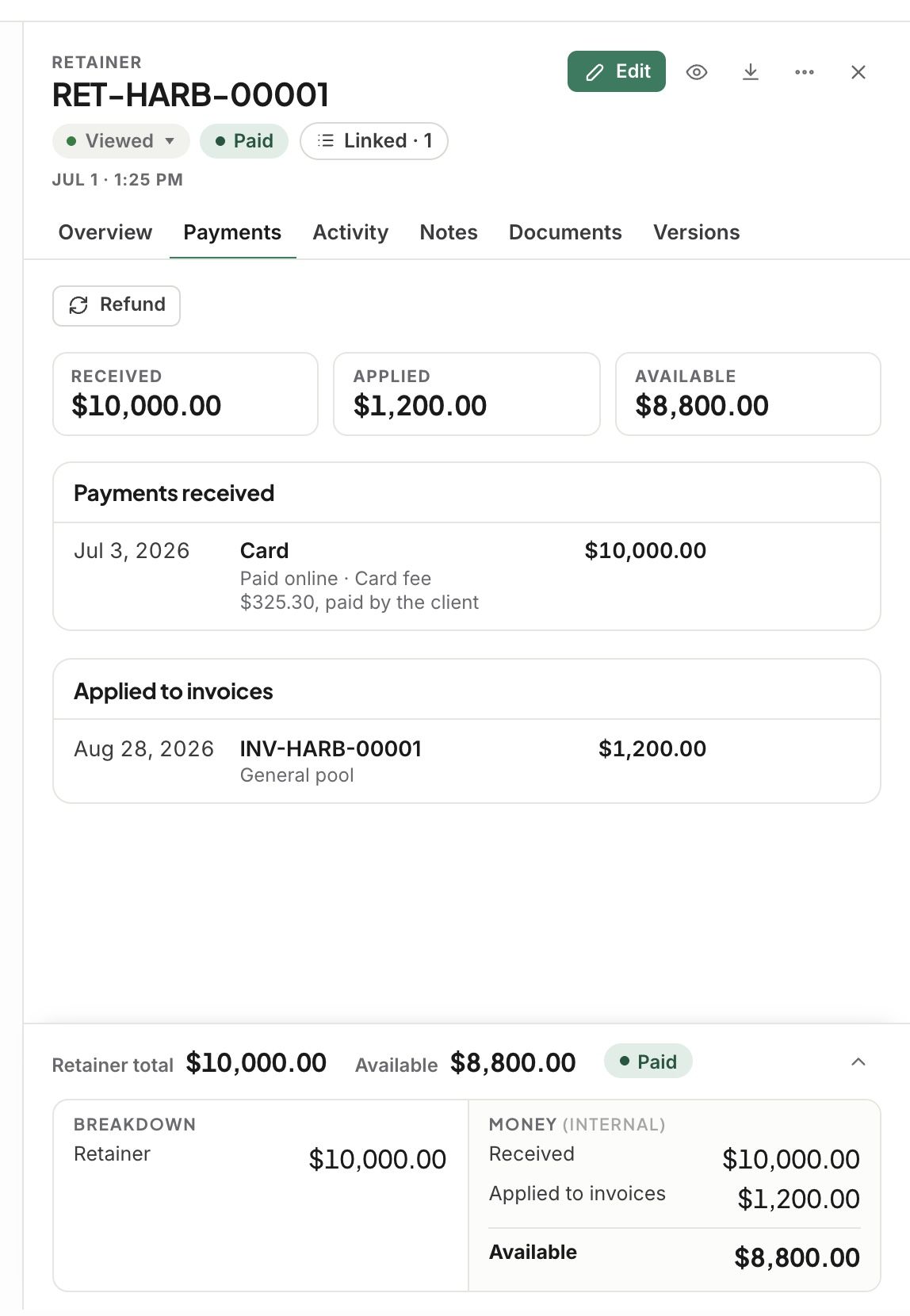The width and height of the screenshot is (910, 1316).
Task: Click the Applied to invoices section heading
Action: pos(173,691)
